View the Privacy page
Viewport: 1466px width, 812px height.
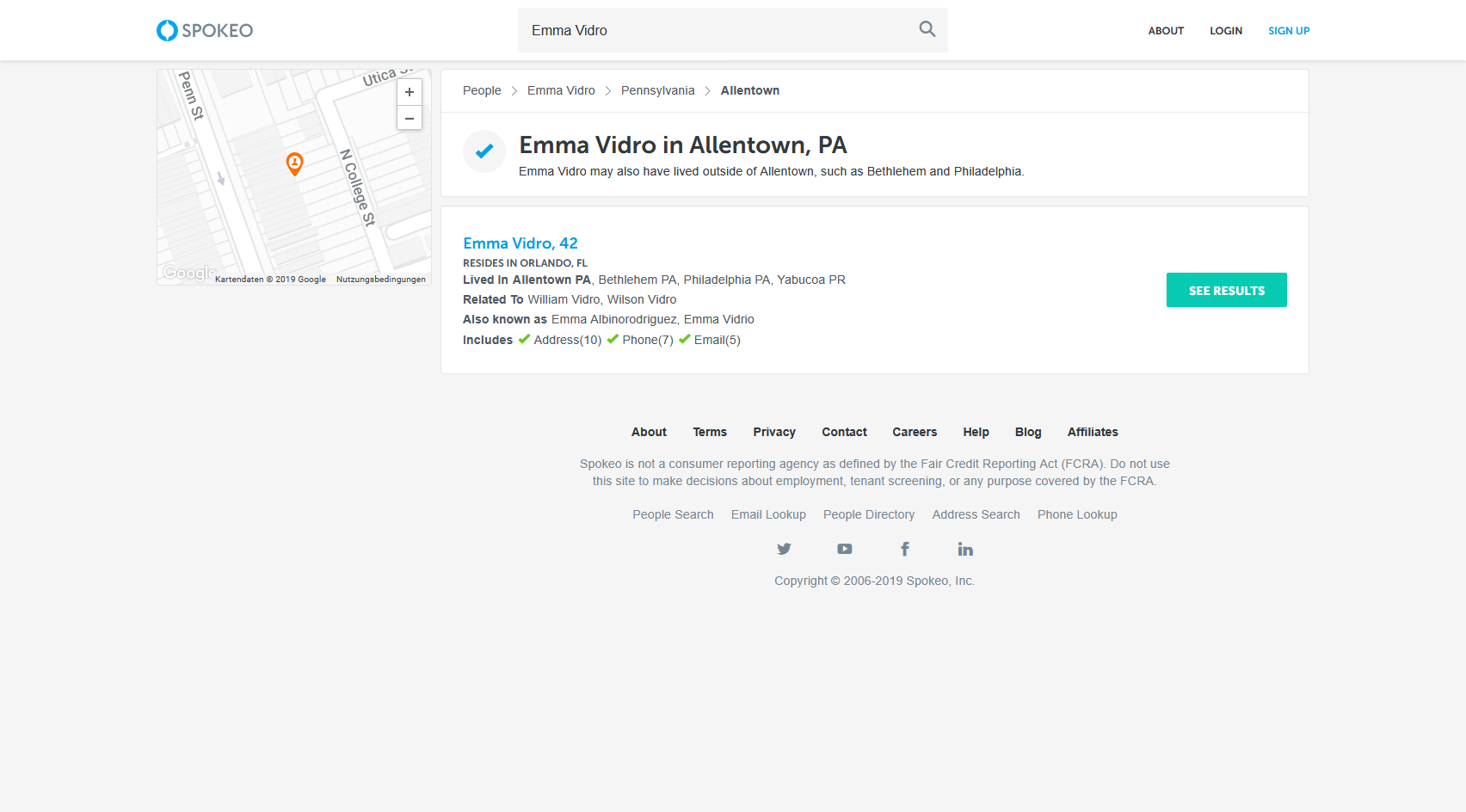[774, 432]
